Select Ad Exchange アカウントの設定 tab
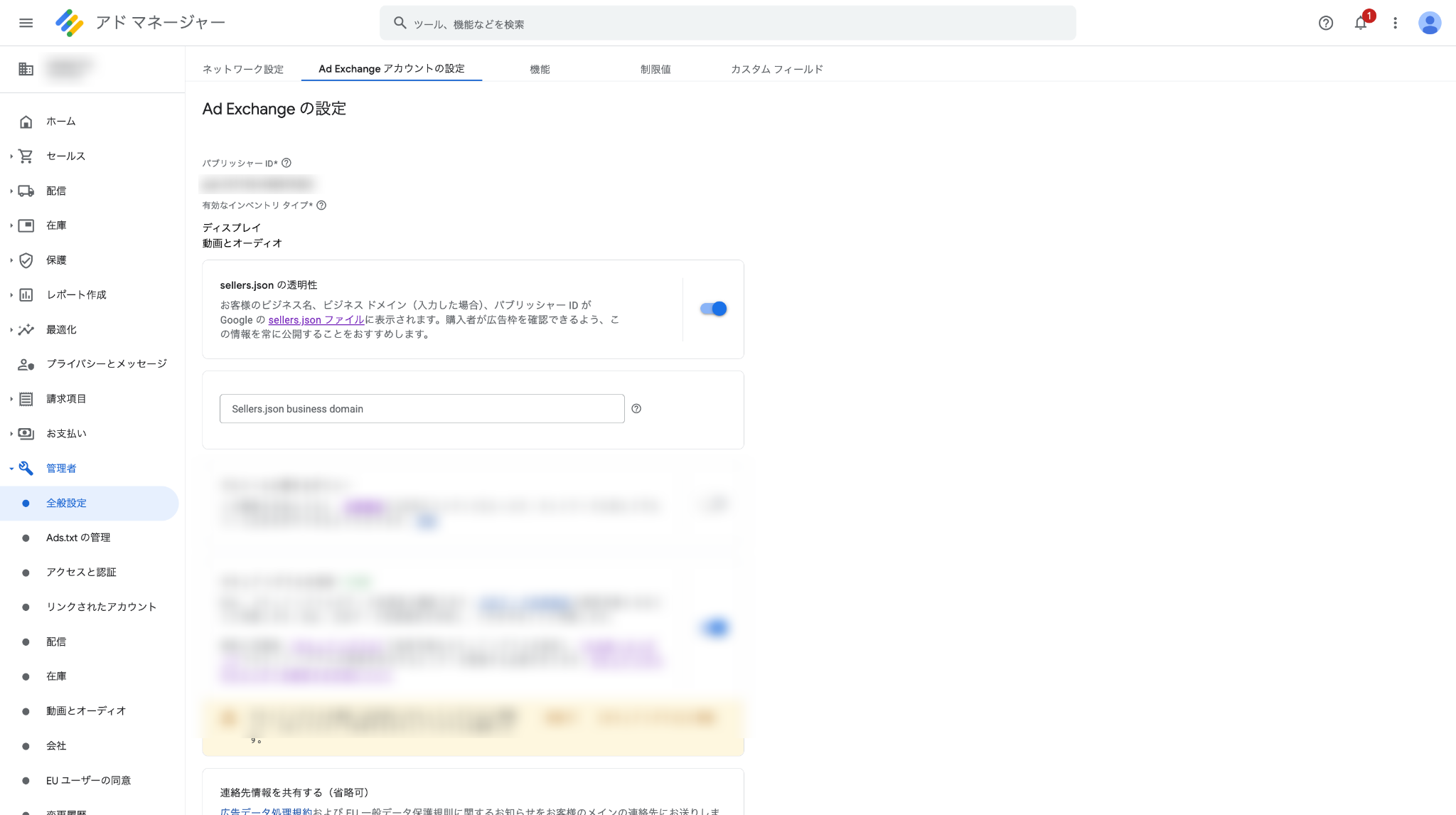The image size is (1456, 815). pos(392,69)
